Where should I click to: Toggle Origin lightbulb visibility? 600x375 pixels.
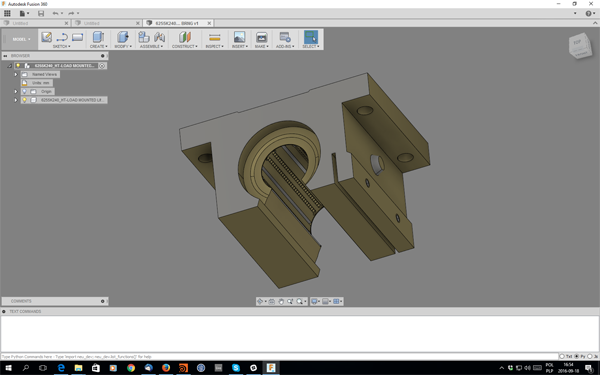pos(24,91)
